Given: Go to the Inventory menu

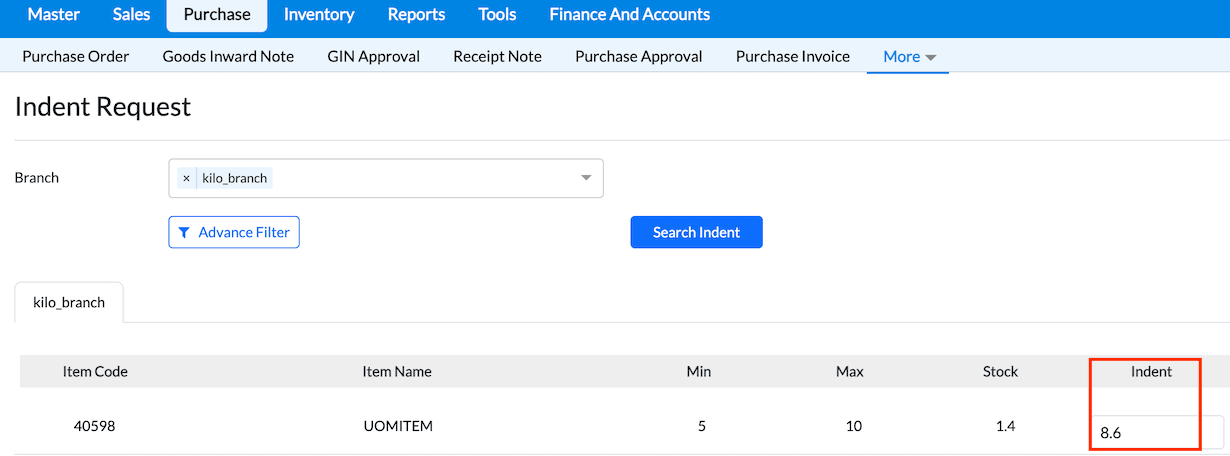Looking at the screenshot, I should click(x=319, y=14).
